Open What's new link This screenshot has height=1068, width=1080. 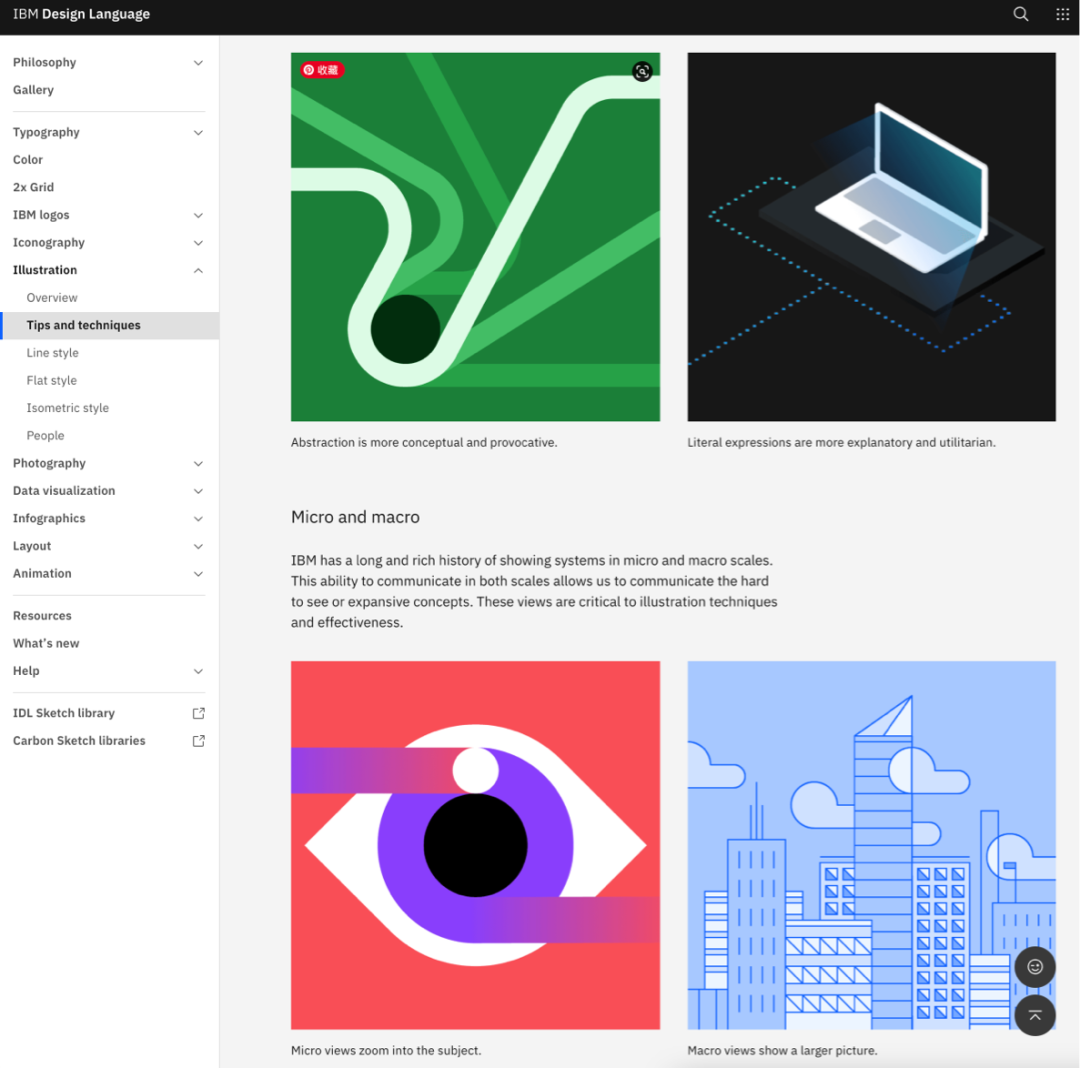[x=46, y=643]
